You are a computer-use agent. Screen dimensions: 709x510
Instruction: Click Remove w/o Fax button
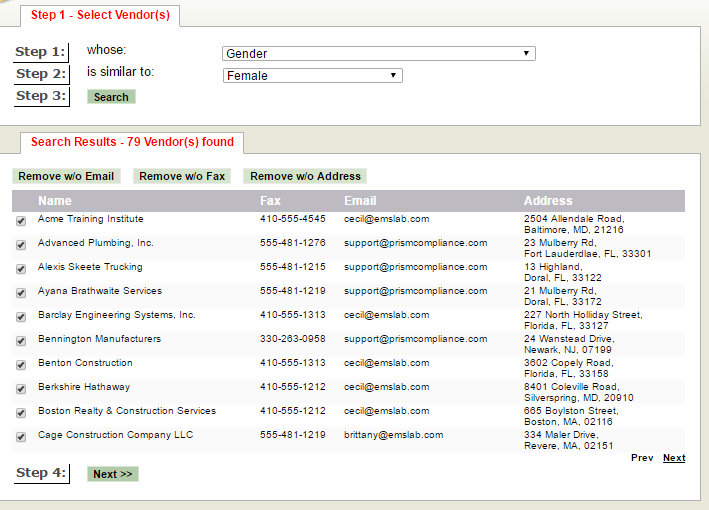click(x=182, y=176)
